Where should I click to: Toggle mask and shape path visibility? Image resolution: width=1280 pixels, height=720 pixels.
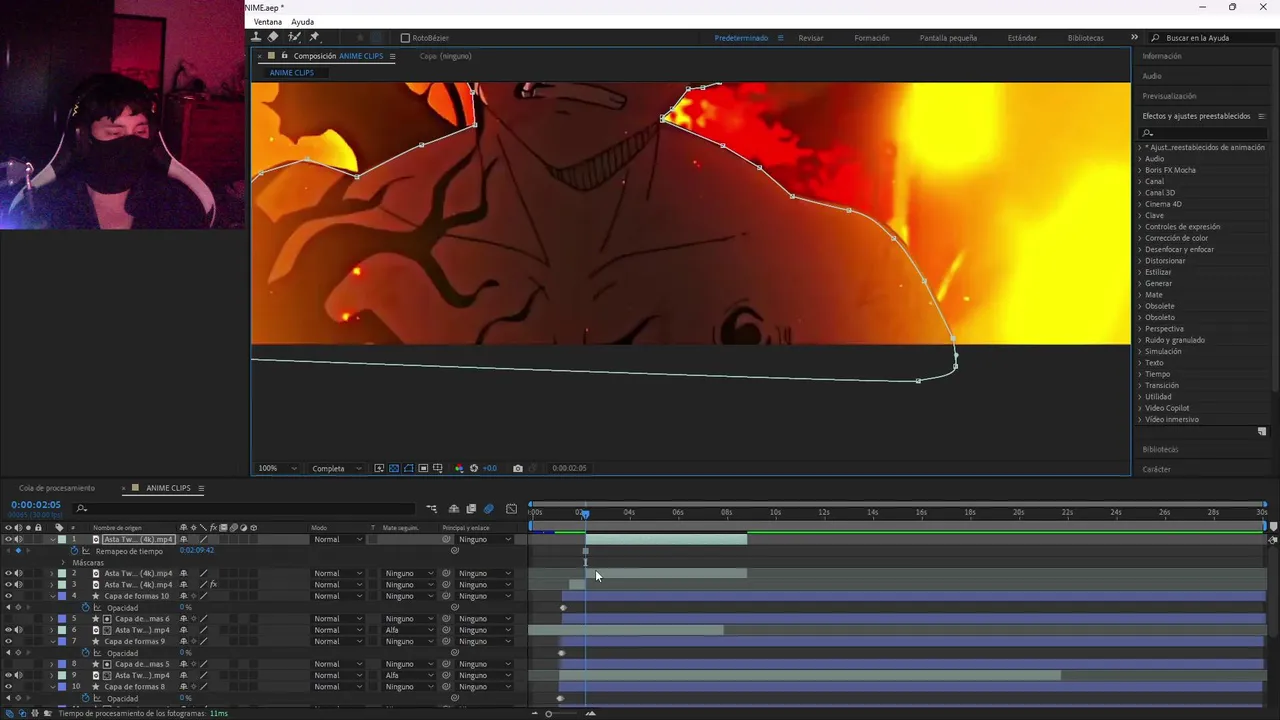coord(408,468)
